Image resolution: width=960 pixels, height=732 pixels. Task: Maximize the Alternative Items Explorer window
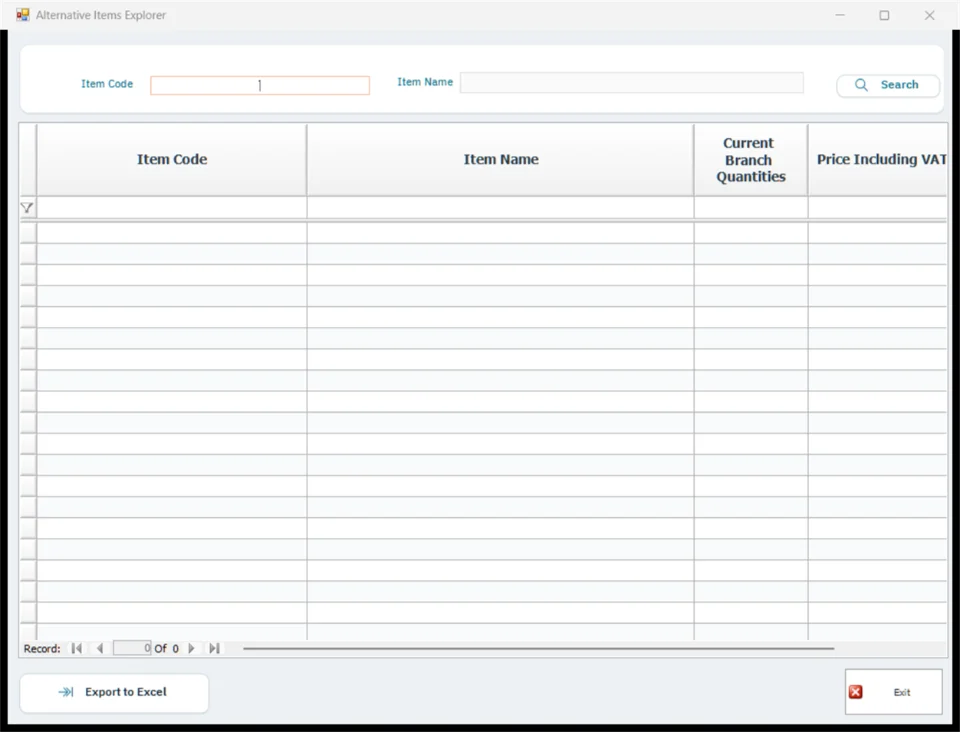[x=885, y=15]
